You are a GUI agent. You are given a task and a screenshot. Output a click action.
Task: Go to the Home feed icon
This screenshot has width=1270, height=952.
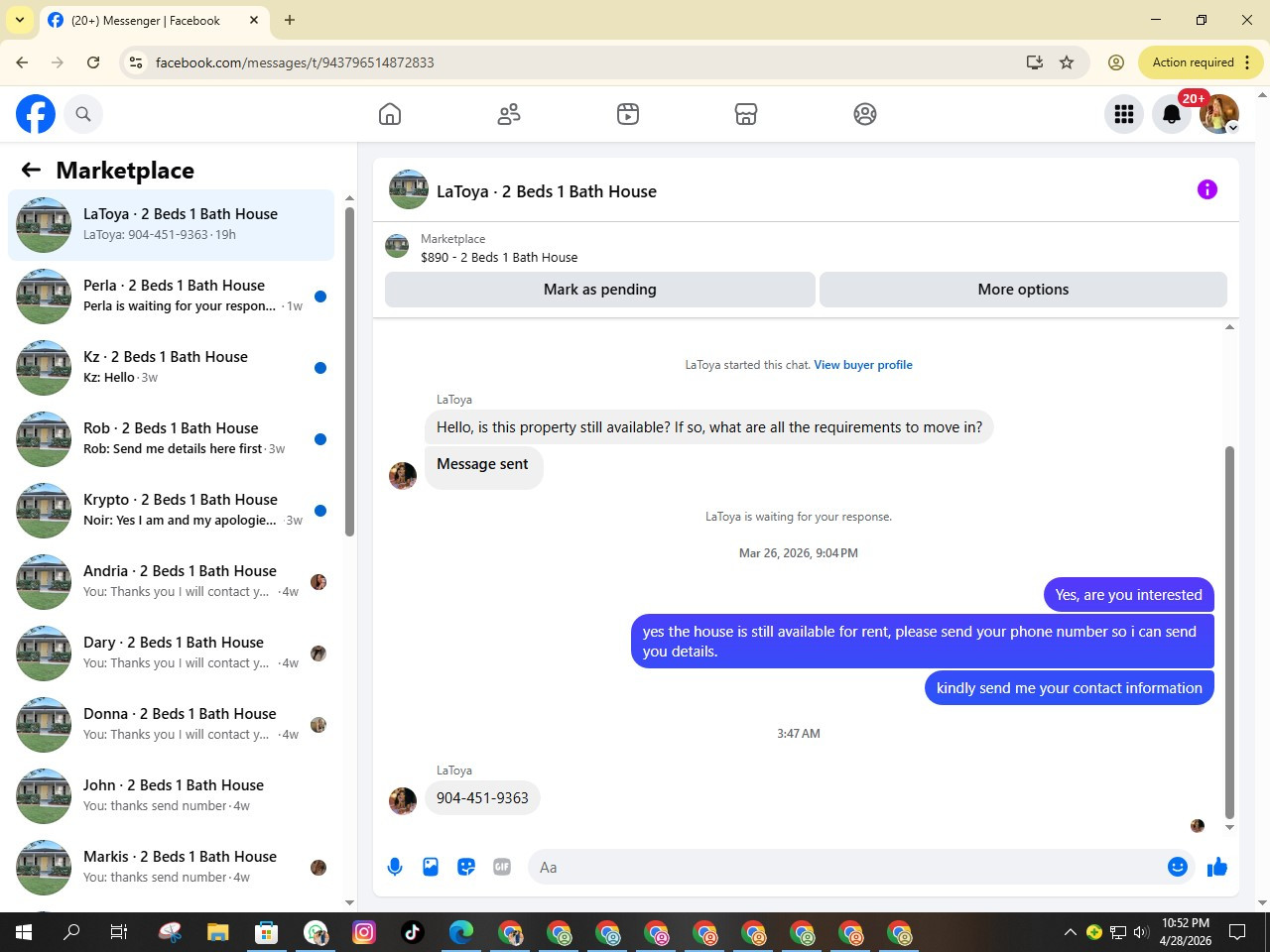tap(390, 114)
